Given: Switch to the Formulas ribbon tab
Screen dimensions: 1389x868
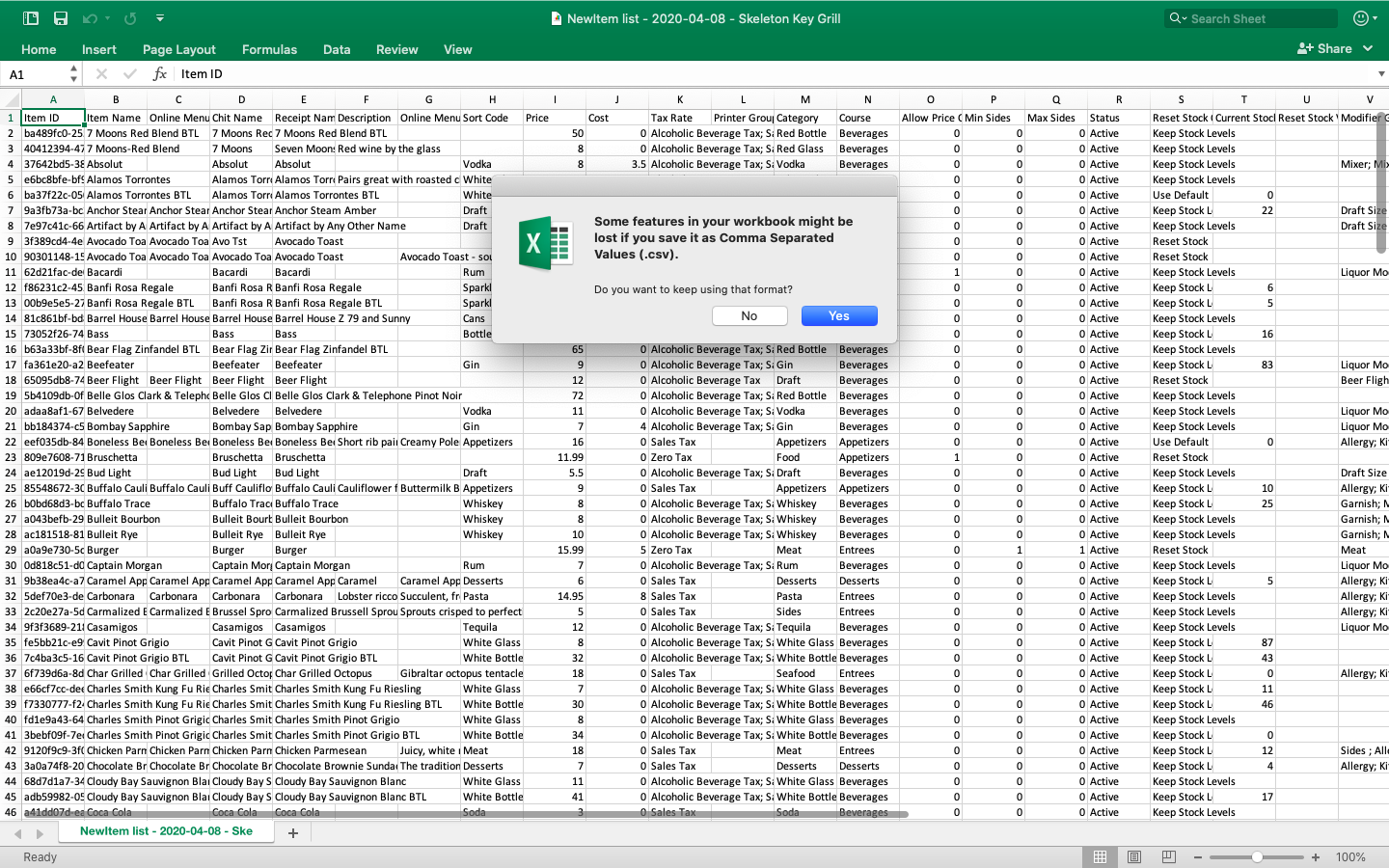Looking at the screenshot, I should point(269,49).
